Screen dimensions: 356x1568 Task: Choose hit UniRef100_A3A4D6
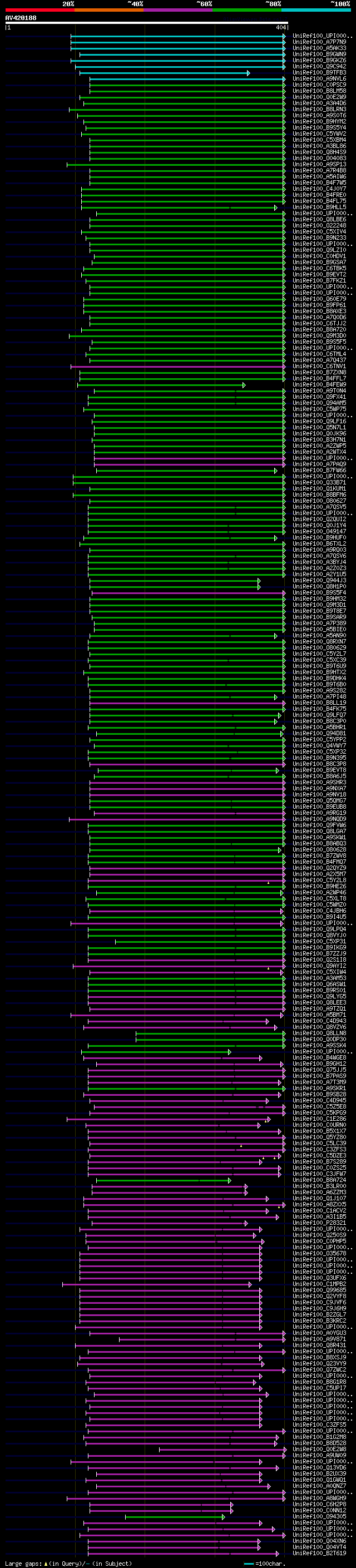click(319, 103)
